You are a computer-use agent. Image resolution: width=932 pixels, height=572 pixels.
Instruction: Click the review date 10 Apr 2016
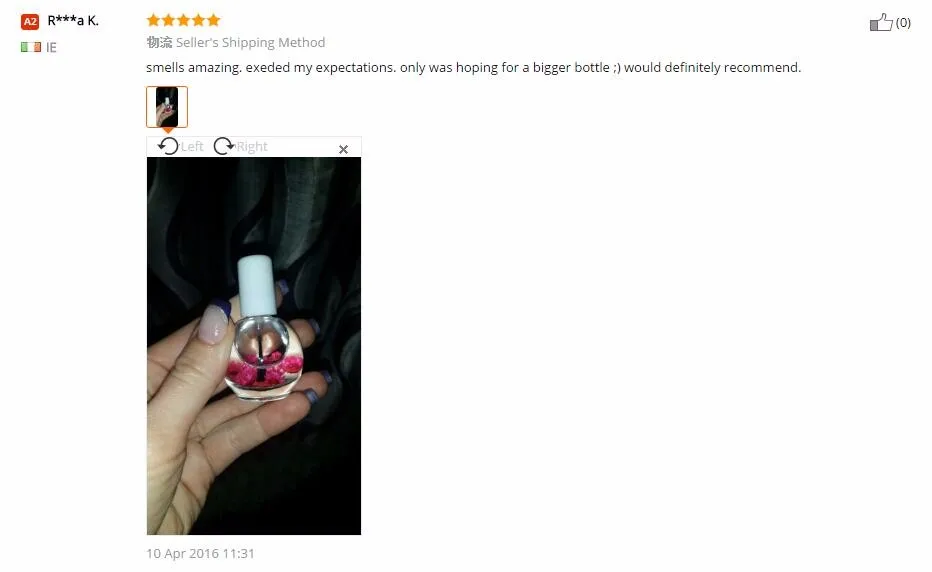(200, 553)
